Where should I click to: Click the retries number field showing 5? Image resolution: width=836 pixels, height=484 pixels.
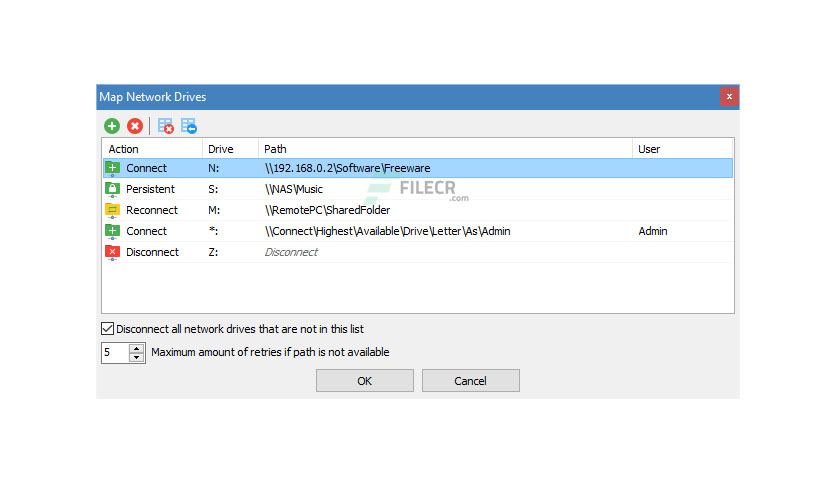click(115, 352)
